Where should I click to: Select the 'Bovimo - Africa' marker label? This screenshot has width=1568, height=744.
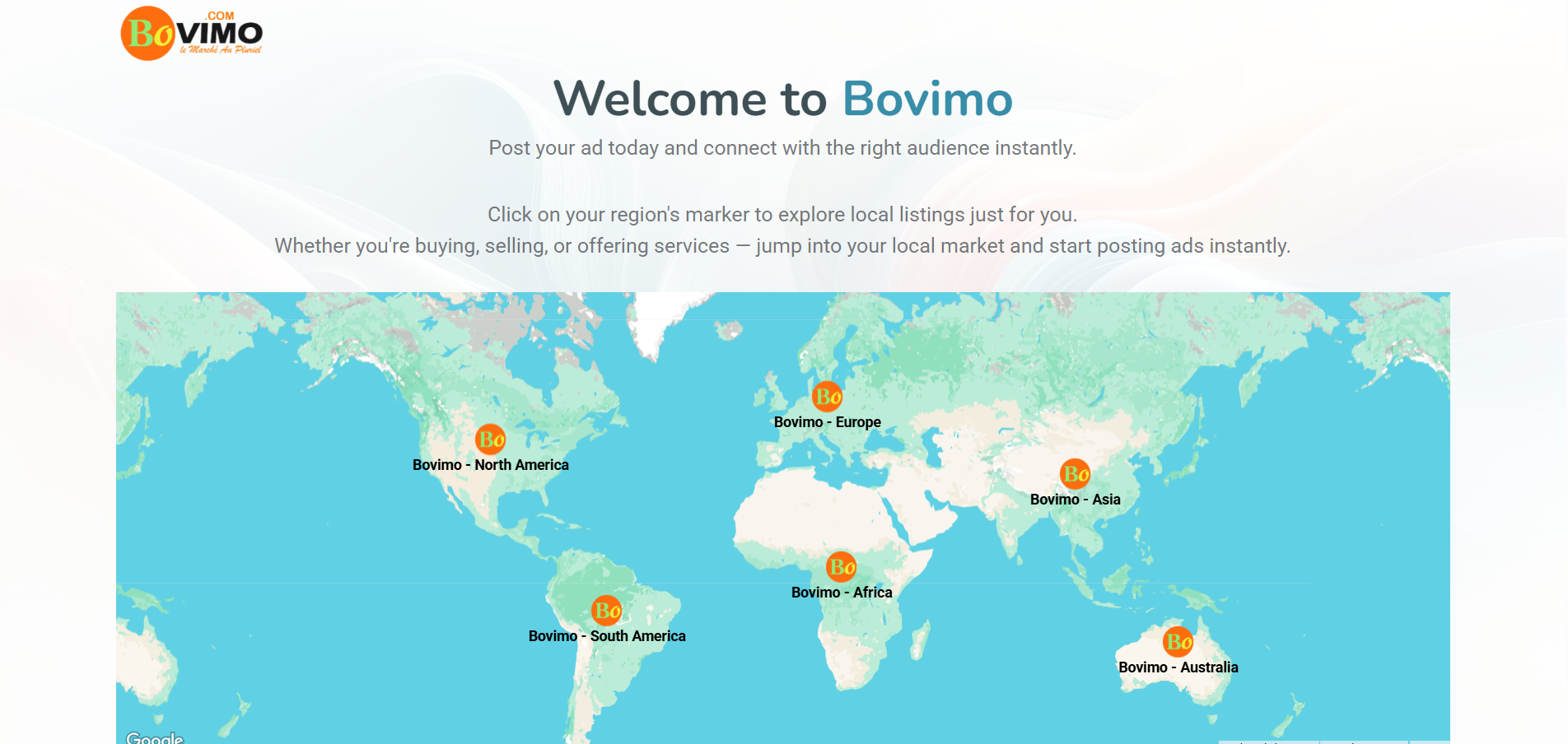tap(842, 591)
